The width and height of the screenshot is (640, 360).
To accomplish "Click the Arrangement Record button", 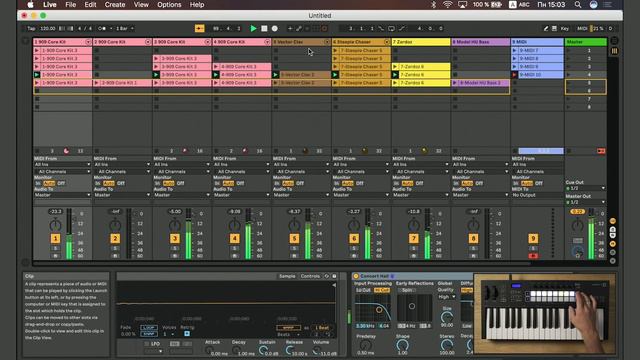I will [275, 29].
